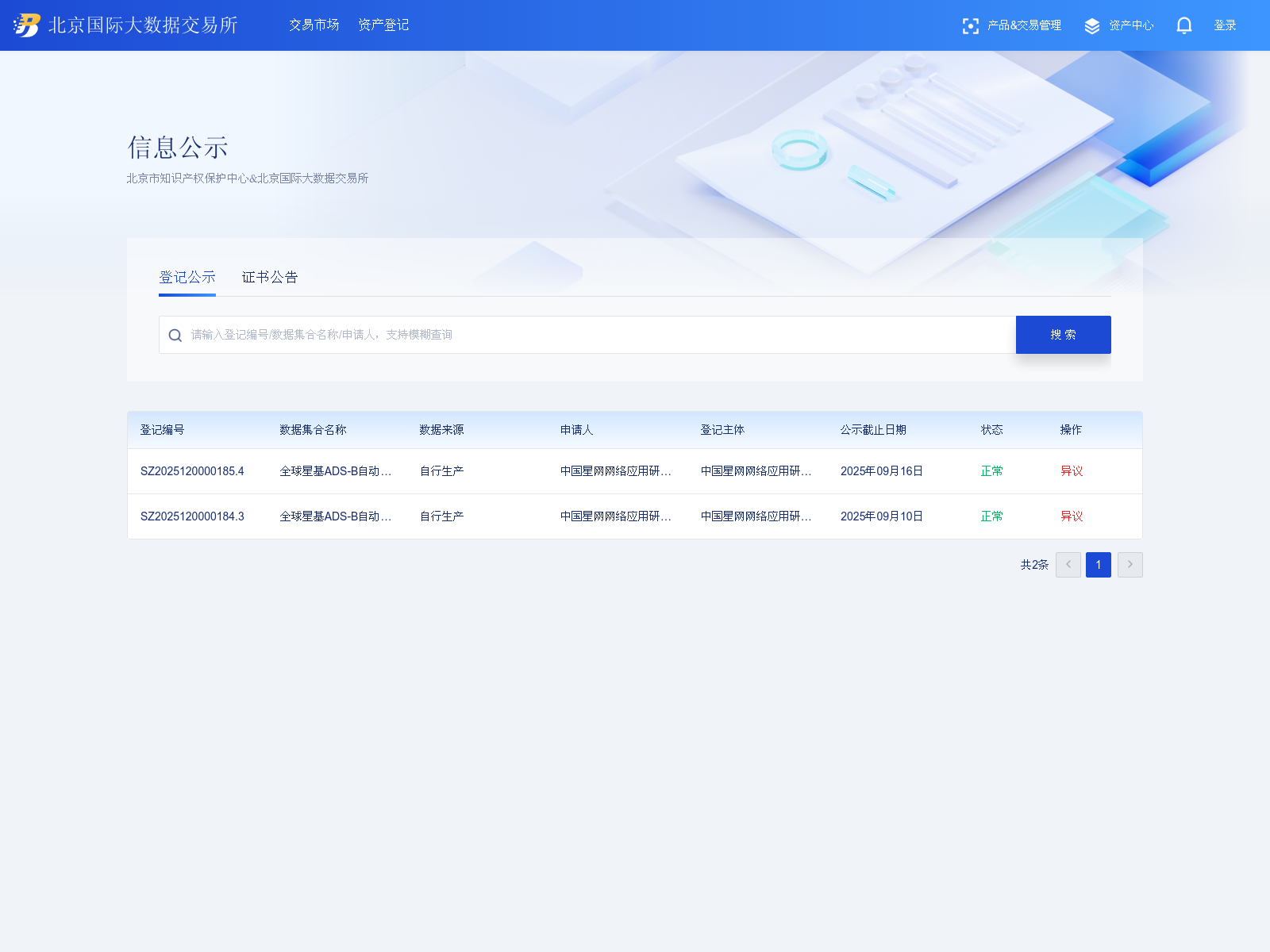Click subtitle 北京市知识产权保护中心&北京国际大数据交易所

pyautogui.click(x=248, y=178)
